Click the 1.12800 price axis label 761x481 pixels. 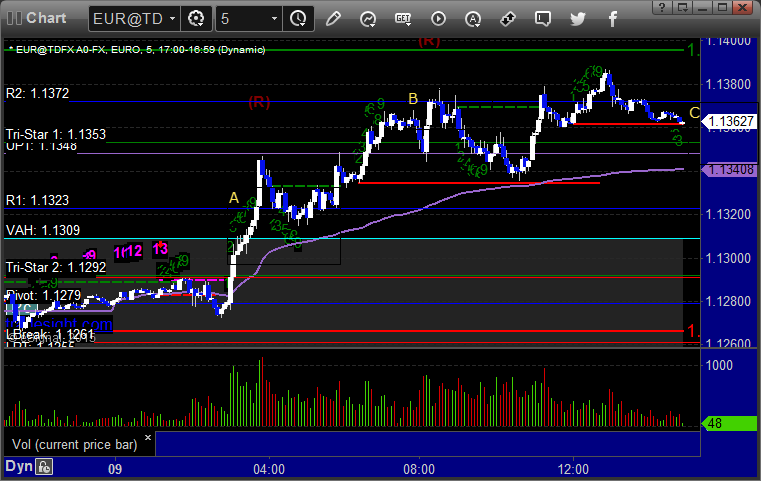point(728,301)
